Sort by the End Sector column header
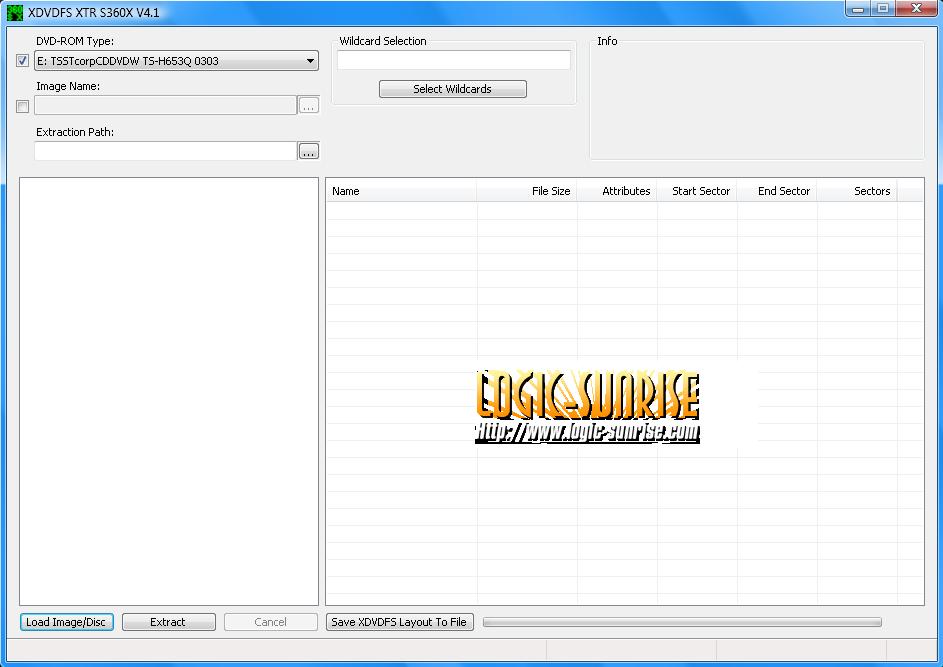The height and width of the screenshot is (667, 943). pos(776,191)
